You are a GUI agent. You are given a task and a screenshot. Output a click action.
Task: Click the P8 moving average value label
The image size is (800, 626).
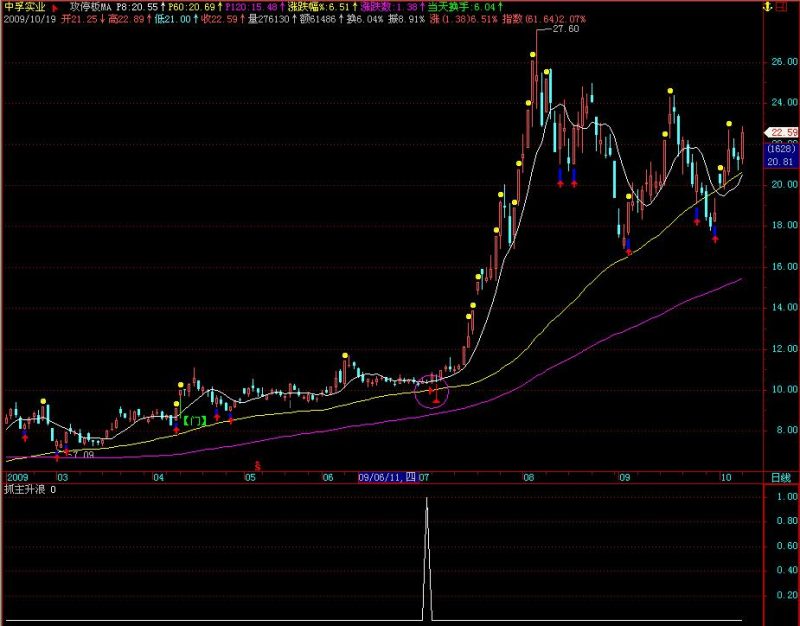tap(140, 7)
